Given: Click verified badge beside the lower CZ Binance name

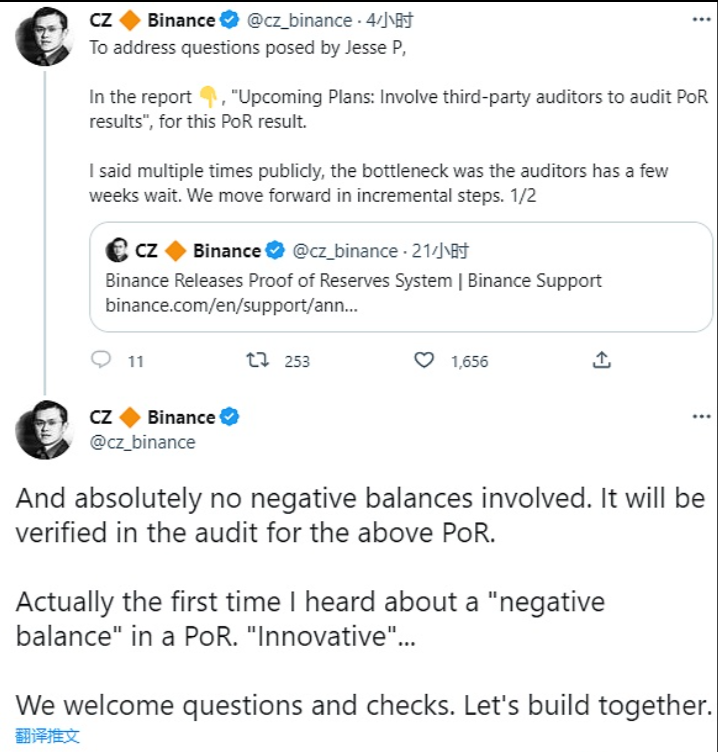Looking at the screenshot, I should 230,417.
